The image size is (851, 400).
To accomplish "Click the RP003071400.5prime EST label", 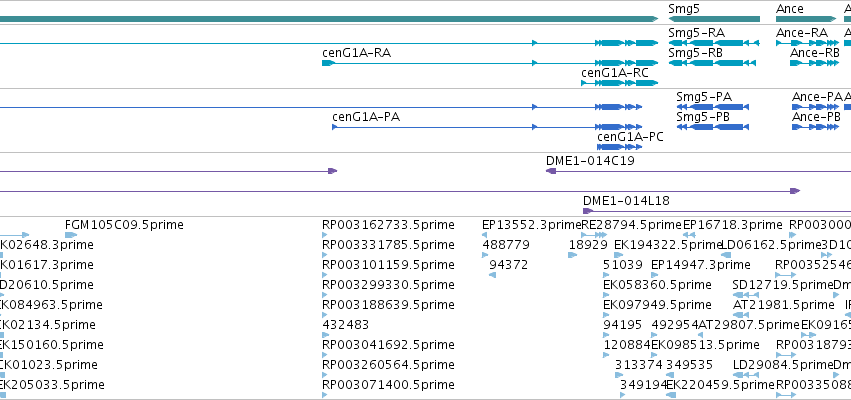I will tap(388, 385).
